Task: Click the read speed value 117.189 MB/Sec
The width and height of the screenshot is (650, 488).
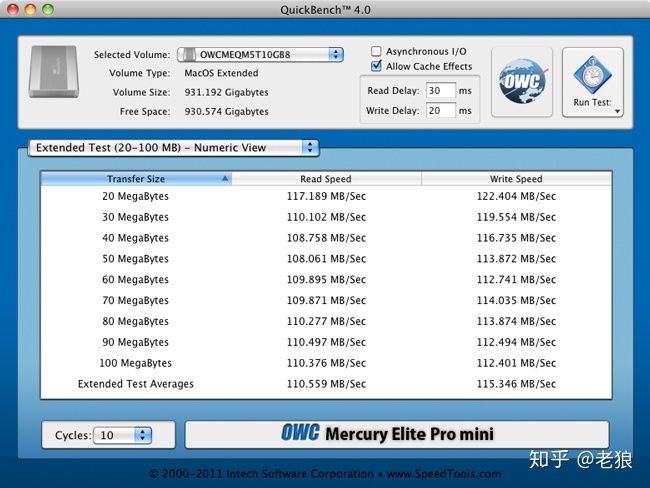Action: 326,196
